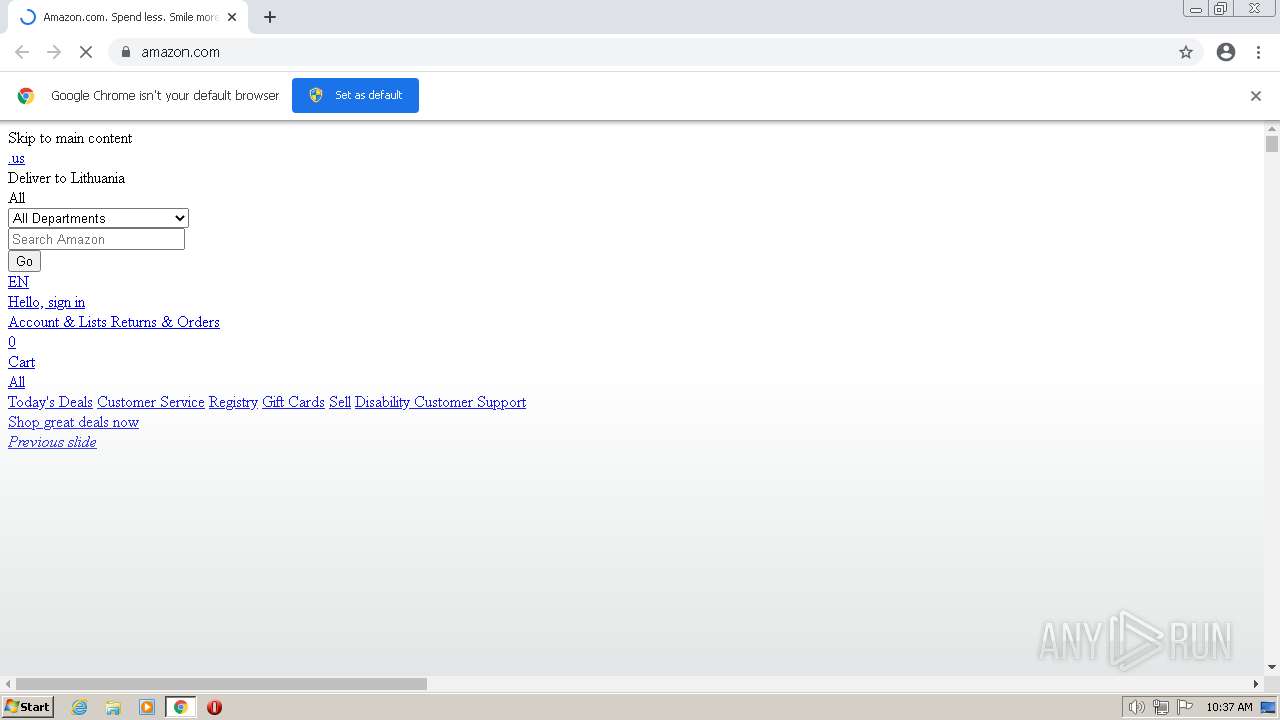Open the Sell link

(340, 402)
